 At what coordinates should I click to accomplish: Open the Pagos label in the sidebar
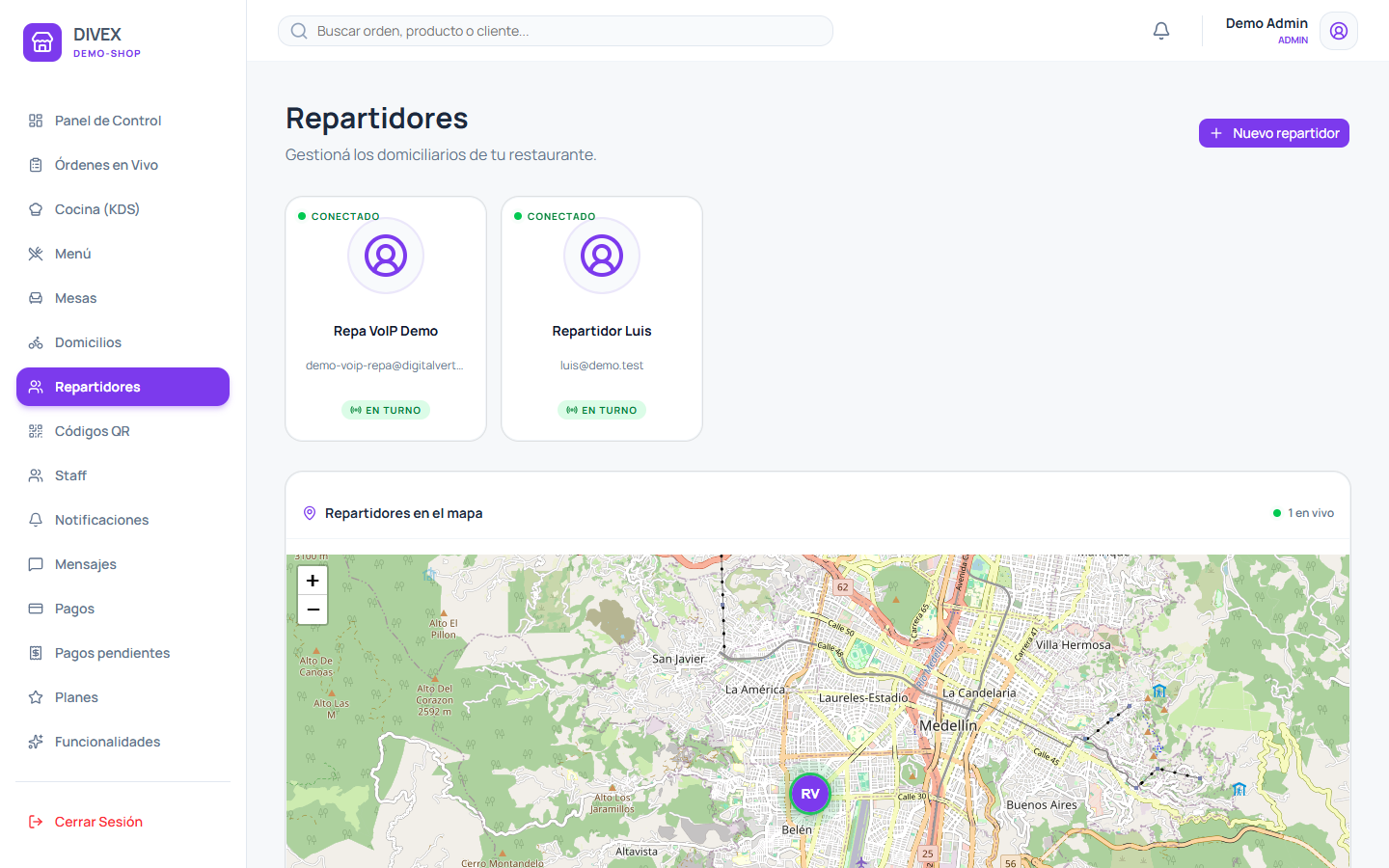tap(74, 609)
